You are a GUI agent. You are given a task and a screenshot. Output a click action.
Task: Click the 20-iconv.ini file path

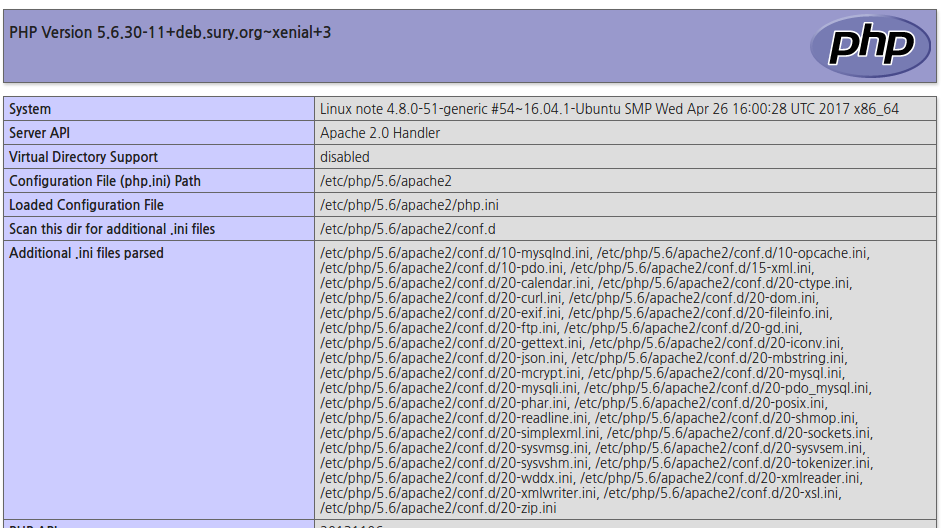715,343
